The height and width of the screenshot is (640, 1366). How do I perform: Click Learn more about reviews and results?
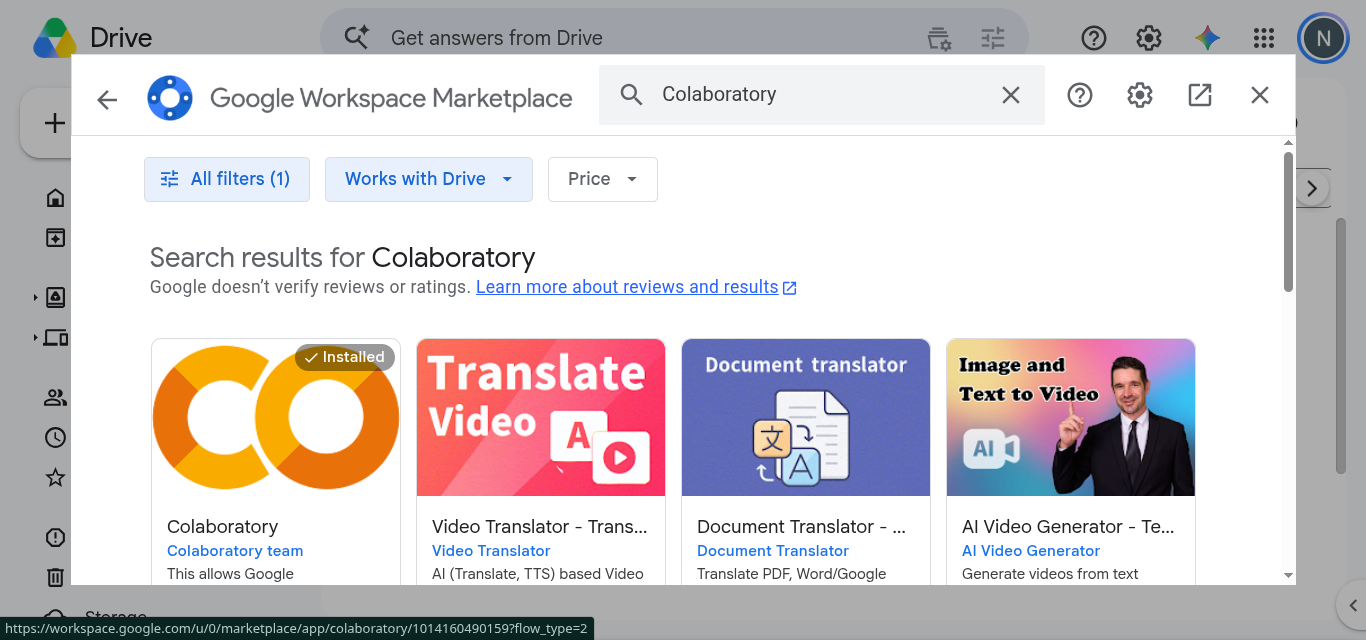tap(636, 287)
